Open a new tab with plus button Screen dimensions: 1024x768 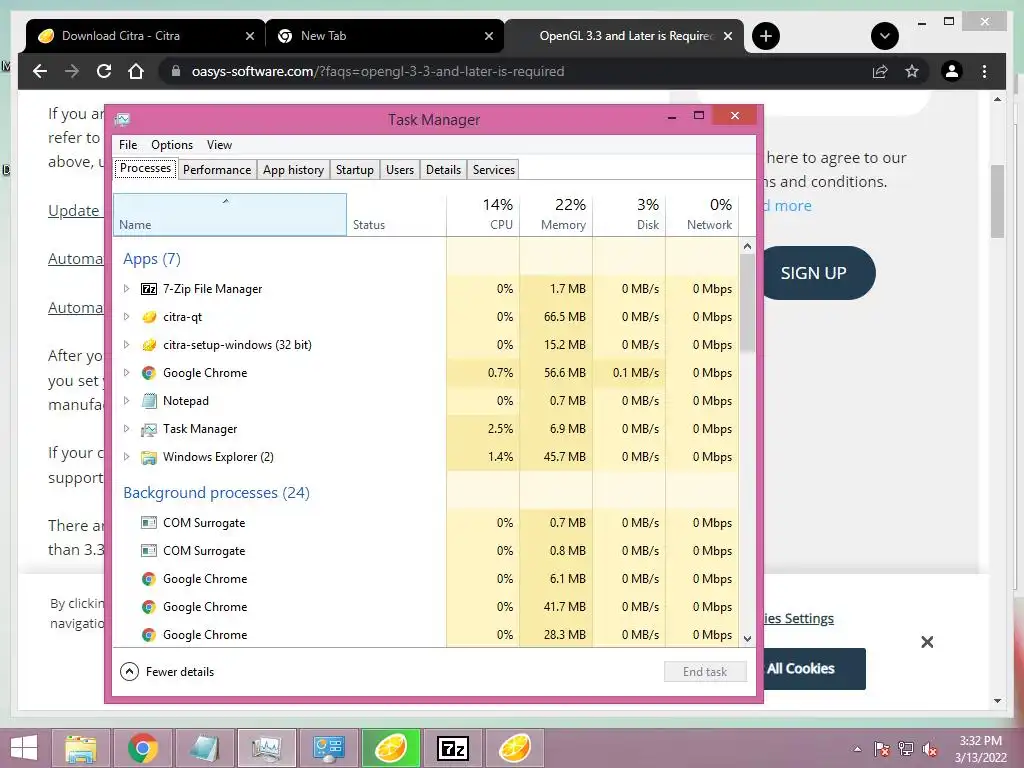tap(765, 36)
